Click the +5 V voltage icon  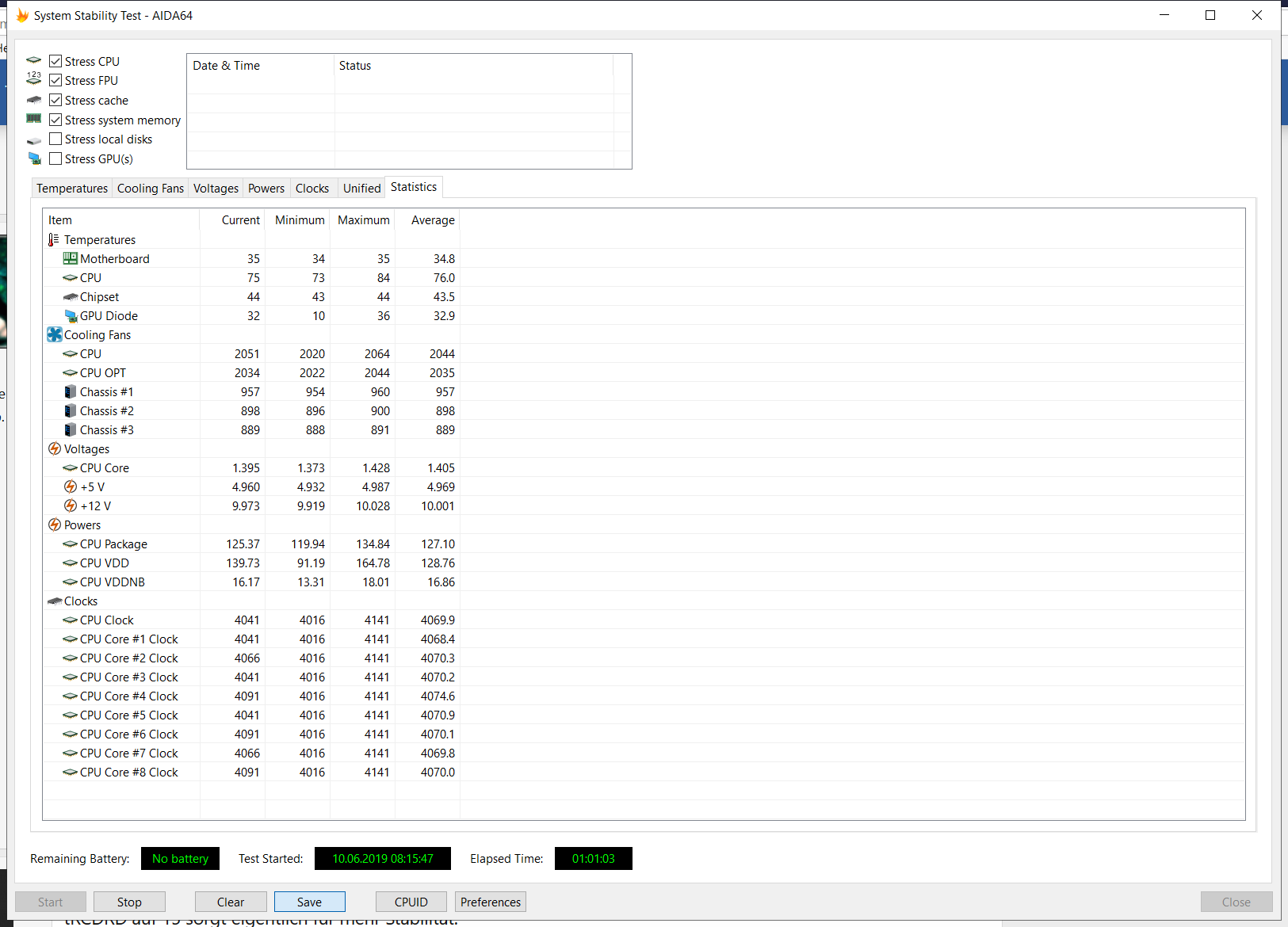pos(71,486)
